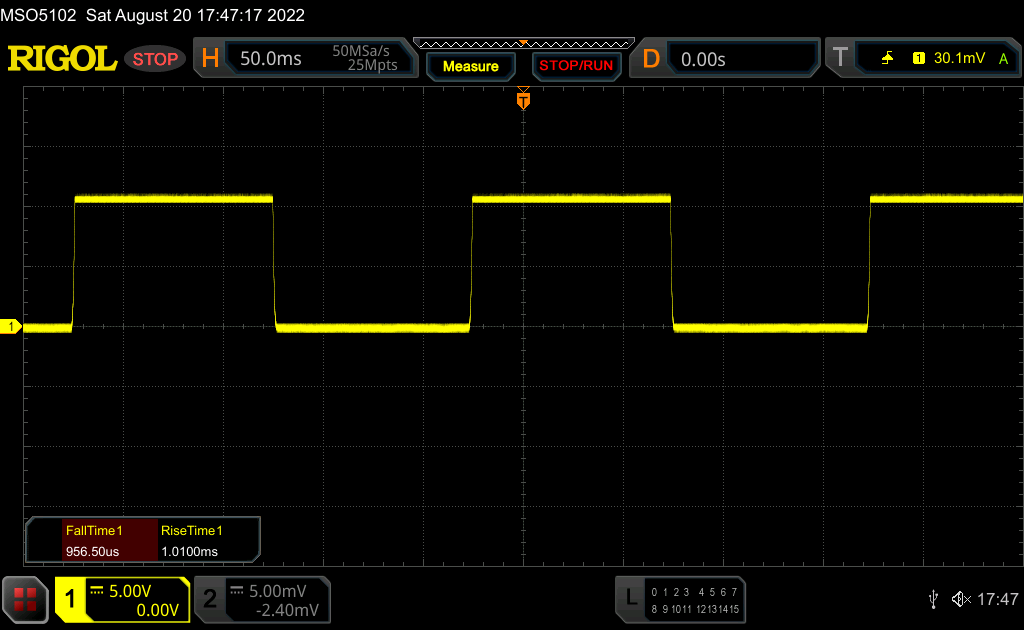Click the digital channels 0-15 listing
Image resolution: width=1024 pixels, height=630 pixels.
pos(695,601)
